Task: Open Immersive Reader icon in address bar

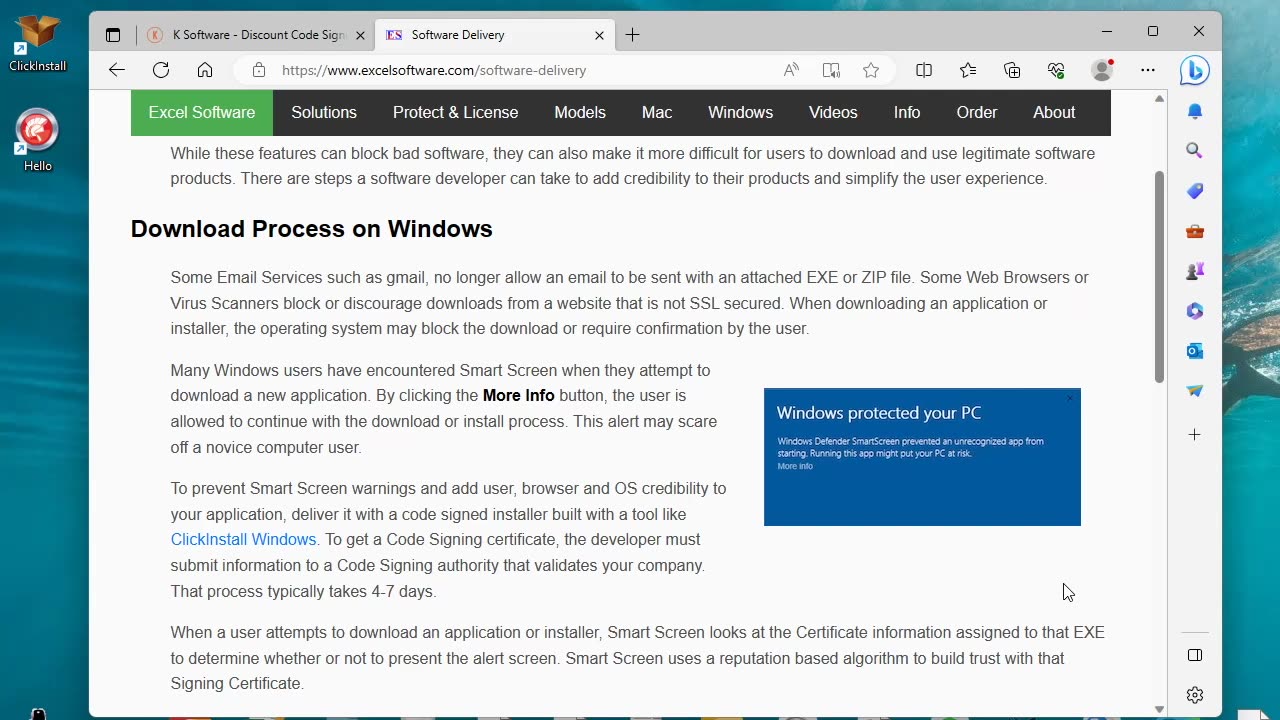Action: click(831, 70)
